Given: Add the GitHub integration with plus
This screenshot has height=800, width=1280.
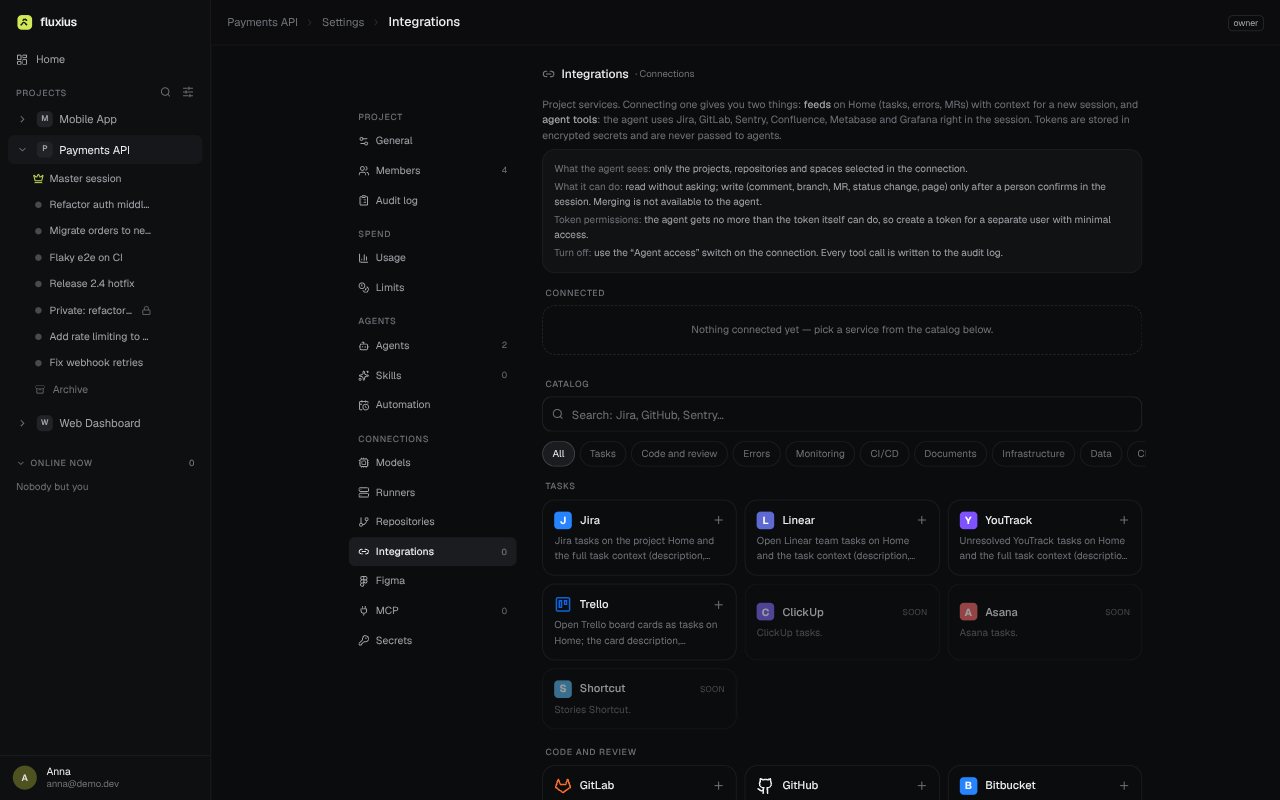Looking at the screenshot, I should pos(921,786).
